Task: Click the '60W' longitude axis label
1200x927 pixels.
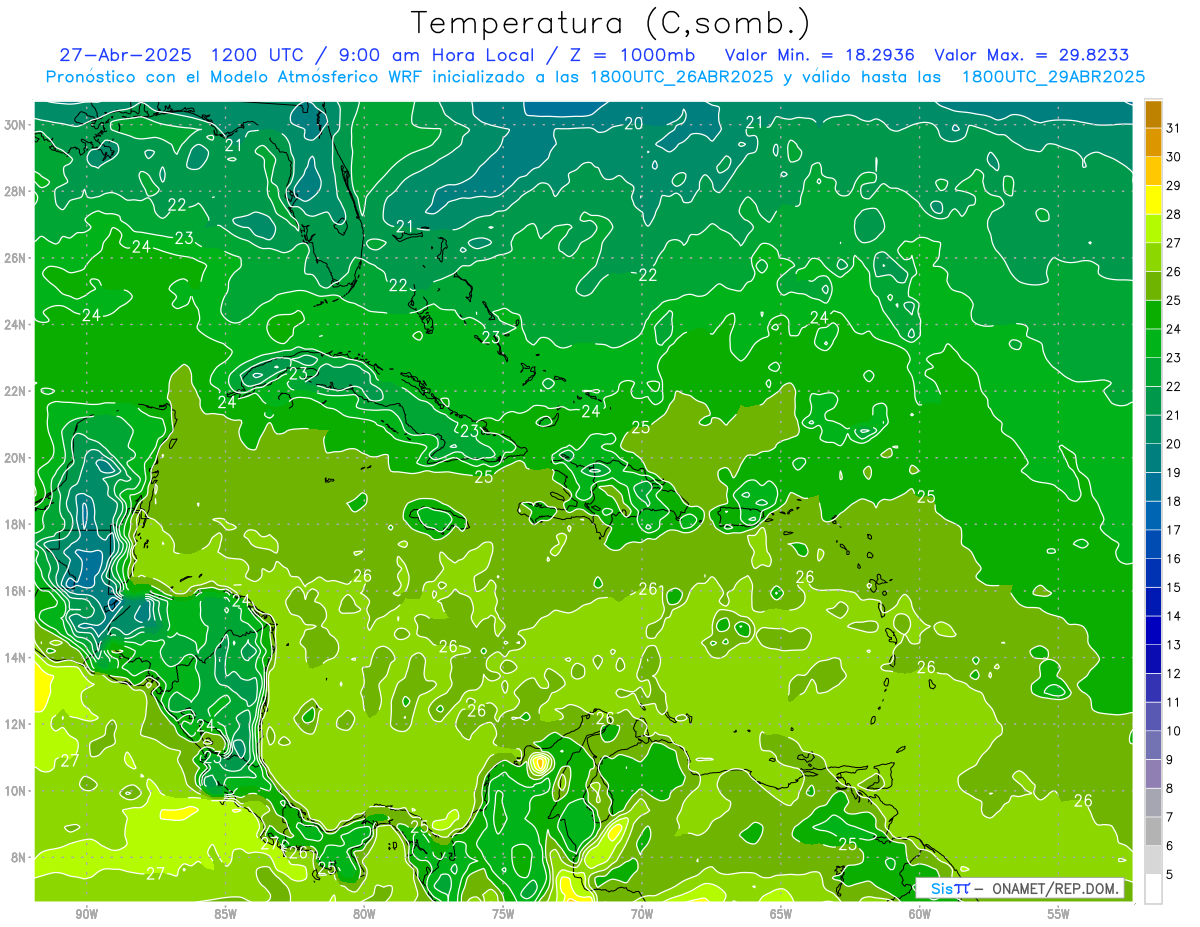Action: coord(920,914)
